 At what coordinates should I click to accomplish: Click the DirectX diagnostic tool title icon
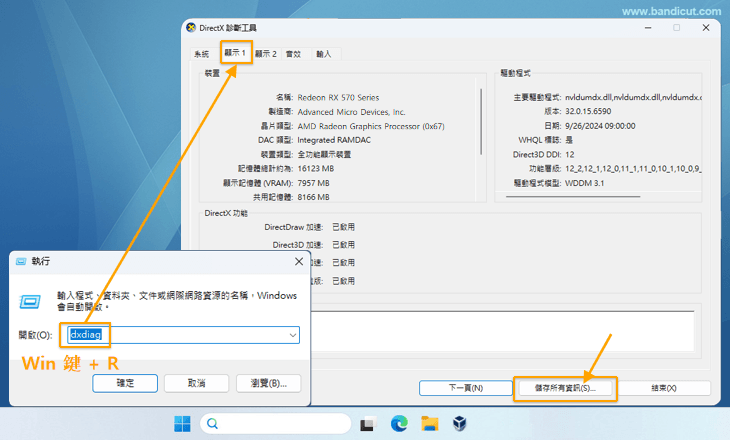click(x=191, y=27)
